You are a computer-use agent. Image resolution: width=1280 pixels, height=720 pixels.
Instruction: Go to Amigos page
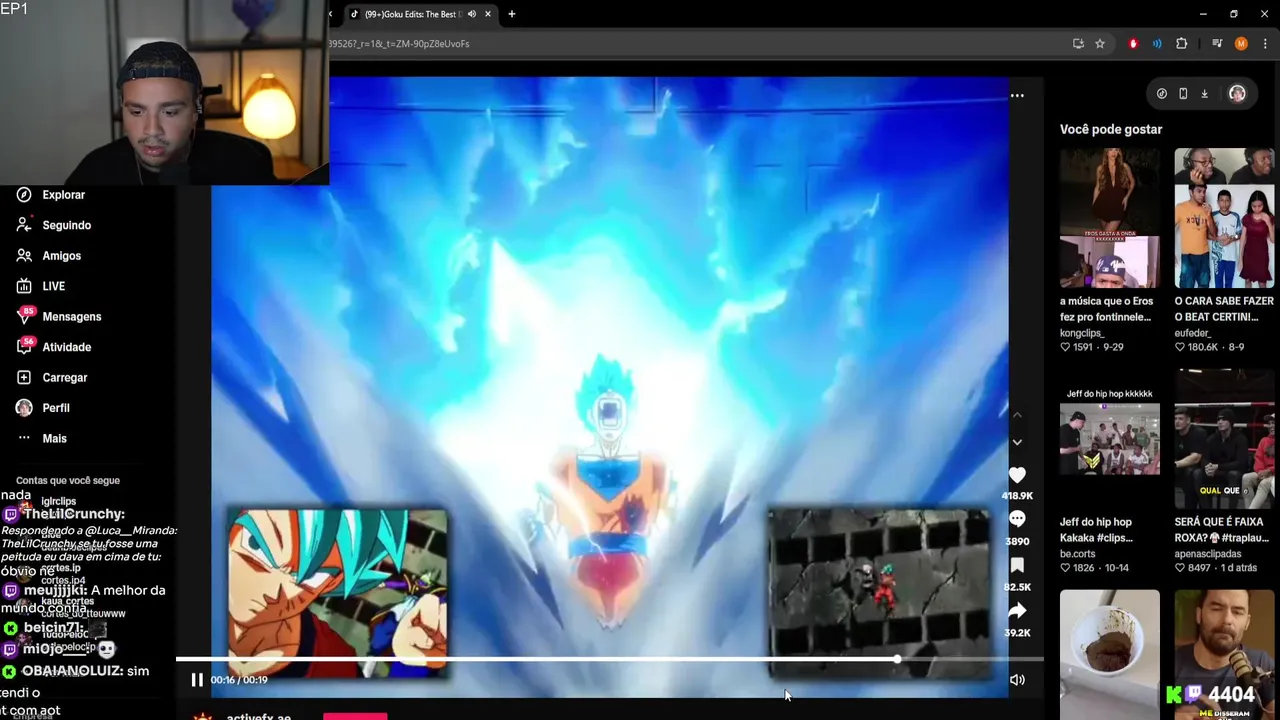(61, 256)
